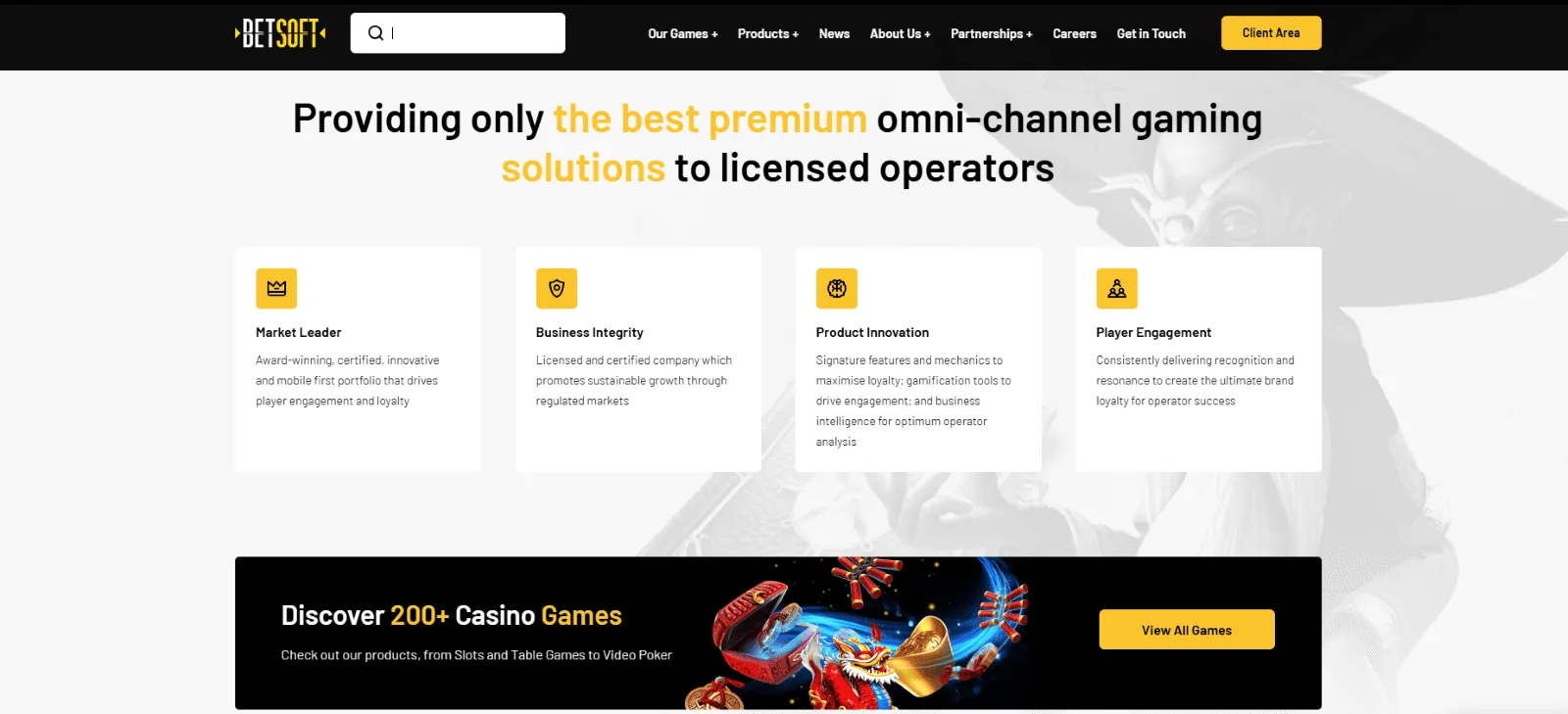Expand the Products dropdown menu
The height and width of the screenshot is (714, 1568).
click(x=767, y=33)
